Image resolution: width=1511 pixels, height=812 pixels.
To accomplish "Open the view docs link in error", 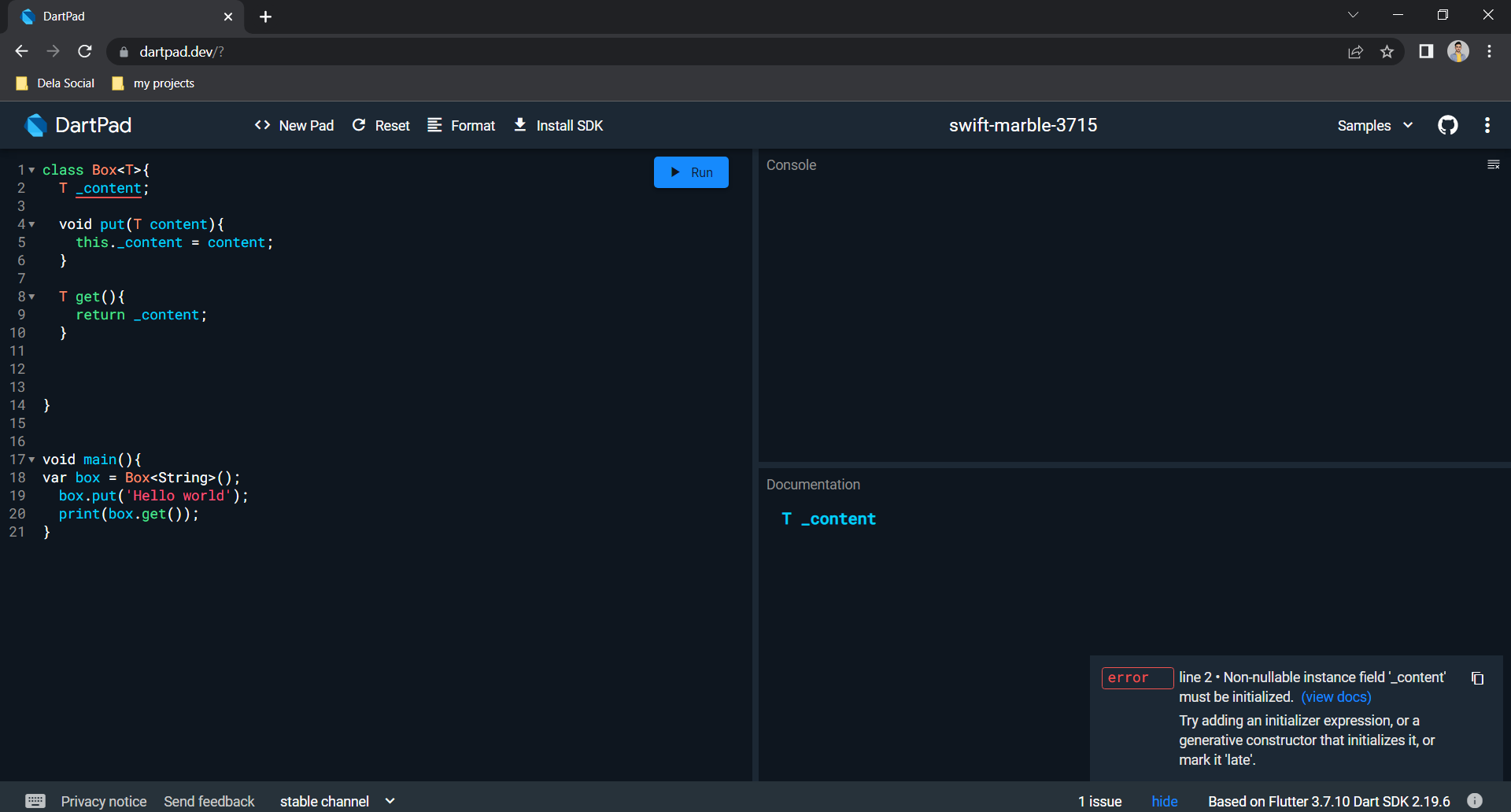I will [1336, 697].
